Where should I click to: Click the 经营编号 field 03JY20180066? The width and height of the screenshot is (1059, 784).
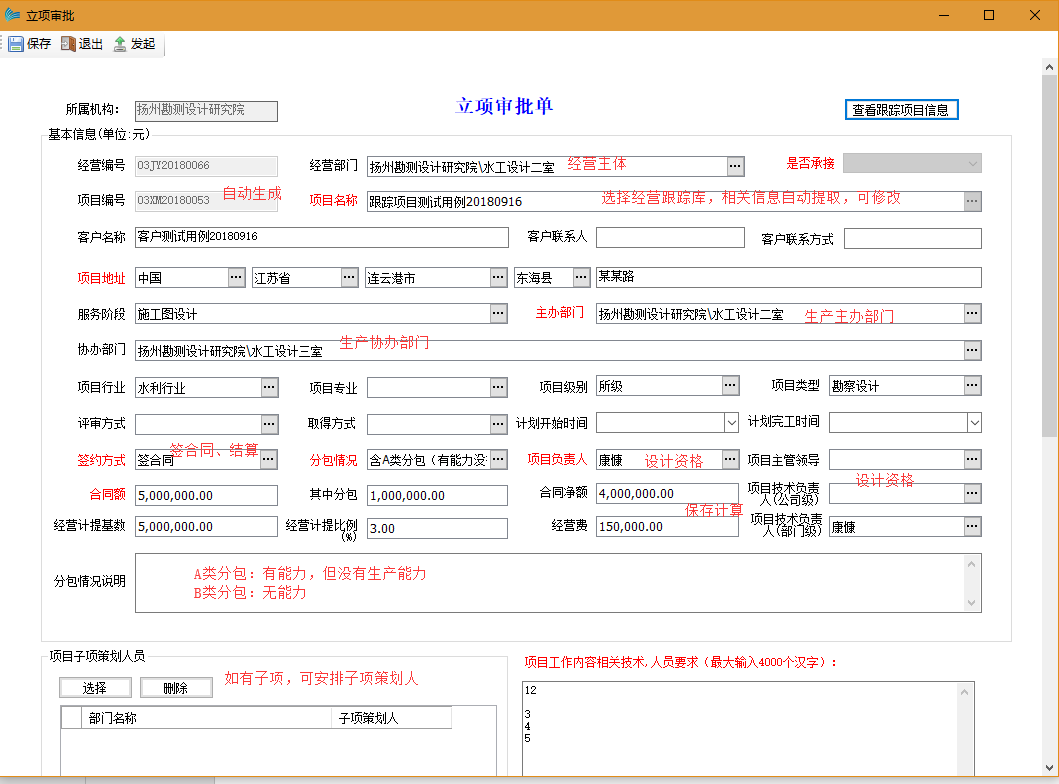point(206,166)
